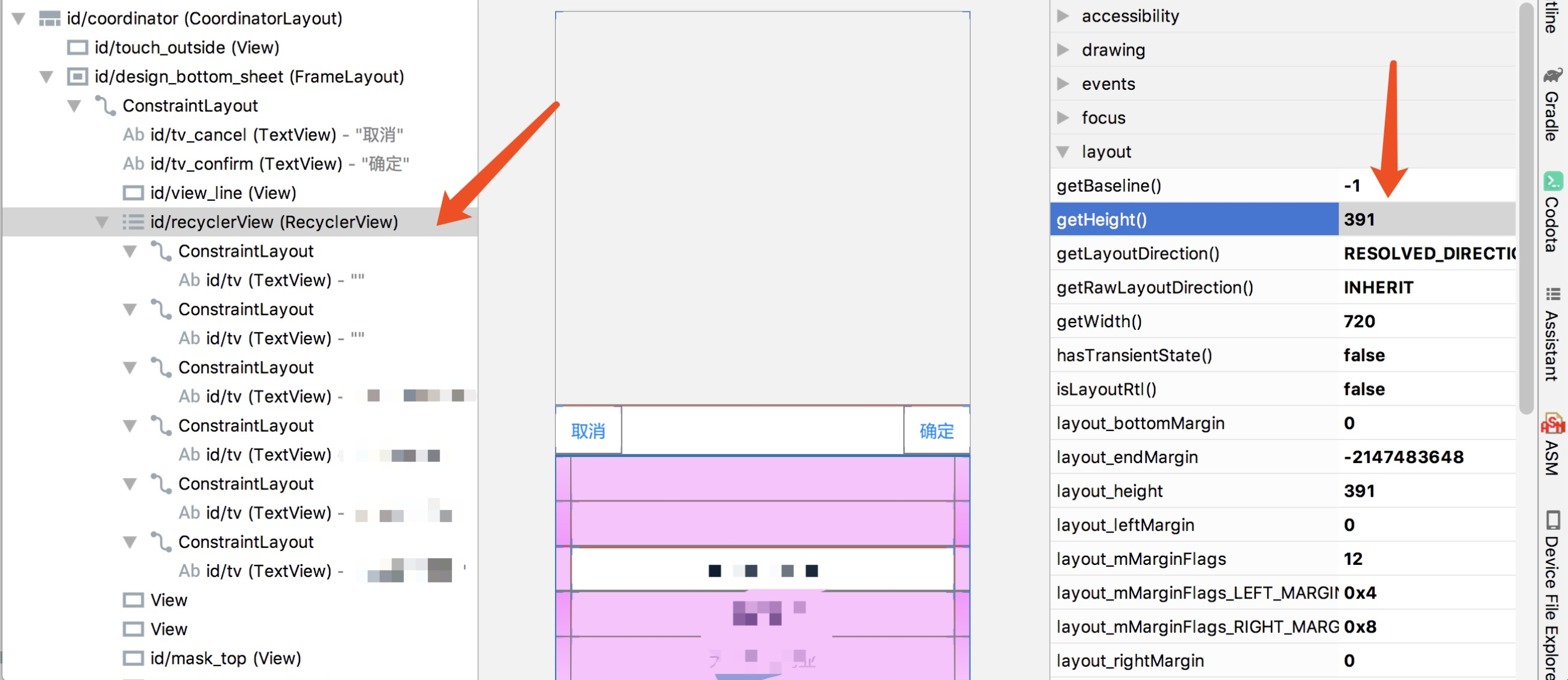Open Device File Explorer icon
The image size is (1568, 680).
pyautogui.click(x=1553, y=520)
